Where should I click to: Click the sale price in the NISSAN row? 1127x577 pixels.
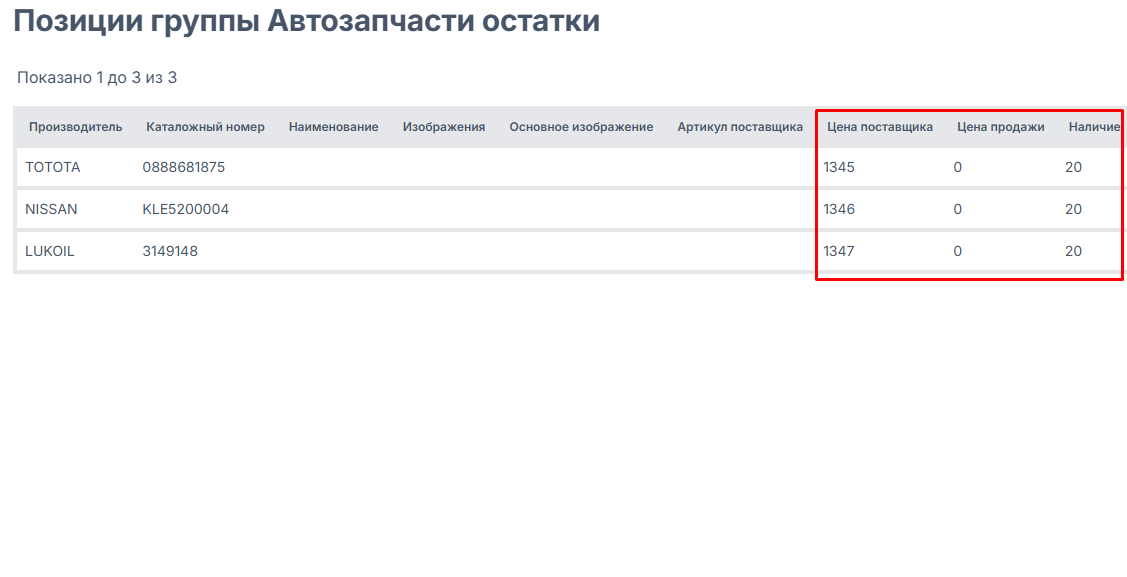pyautogui.click(x=958, y=209)
